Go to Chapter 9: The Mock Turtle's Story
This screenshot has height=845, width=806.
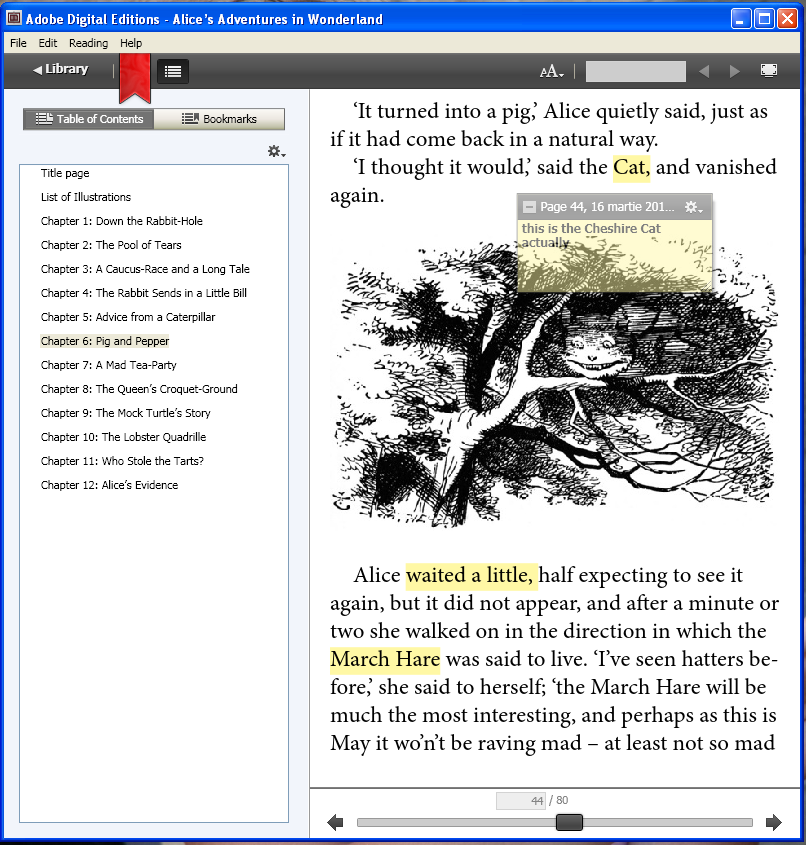pos(126,413)
